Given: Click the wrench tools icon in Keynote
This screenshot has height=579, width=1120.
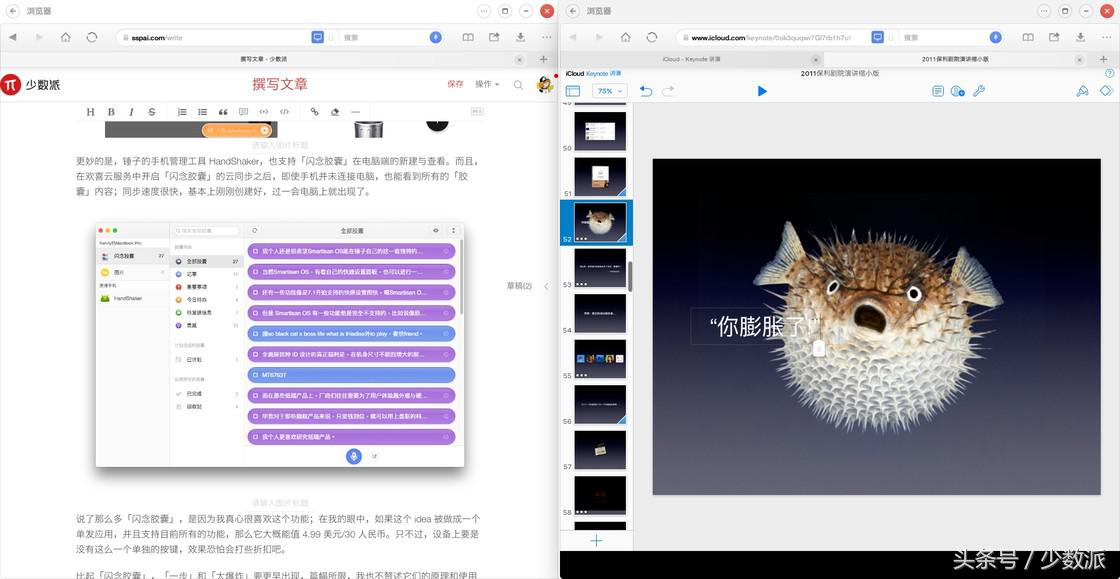Looking at the screenshot, I should tap(981, 91).
